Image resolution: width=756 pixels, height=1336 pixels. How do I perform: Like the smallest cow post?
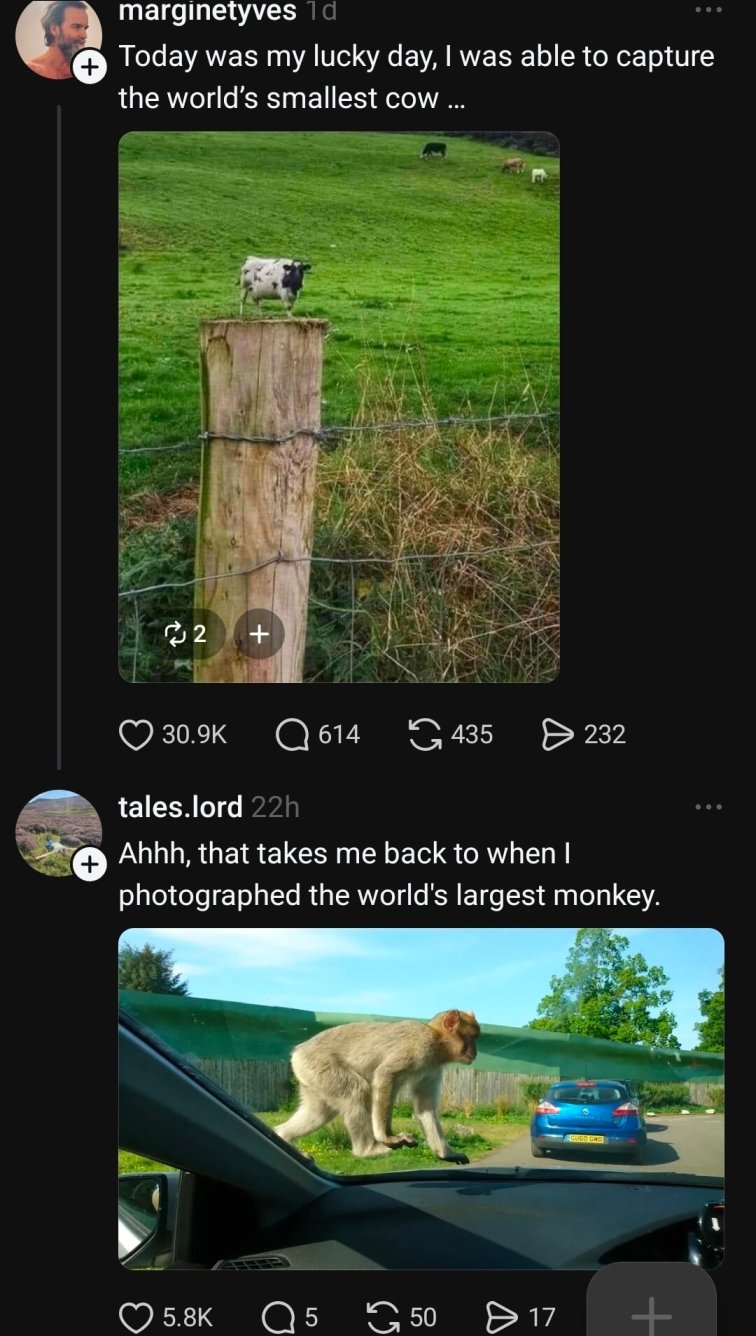(x=135, y=735)
